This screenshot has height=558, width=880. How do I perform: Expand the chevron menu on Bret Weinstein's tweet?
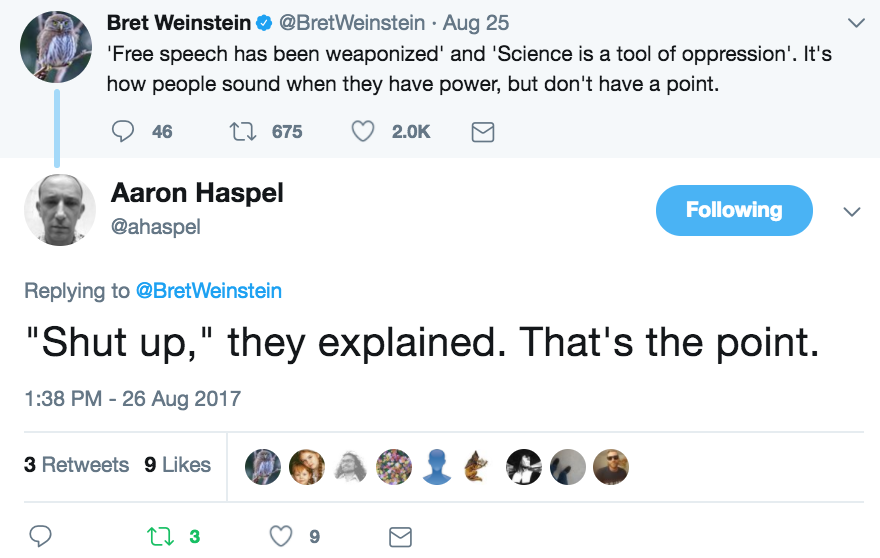click(856, 22)
